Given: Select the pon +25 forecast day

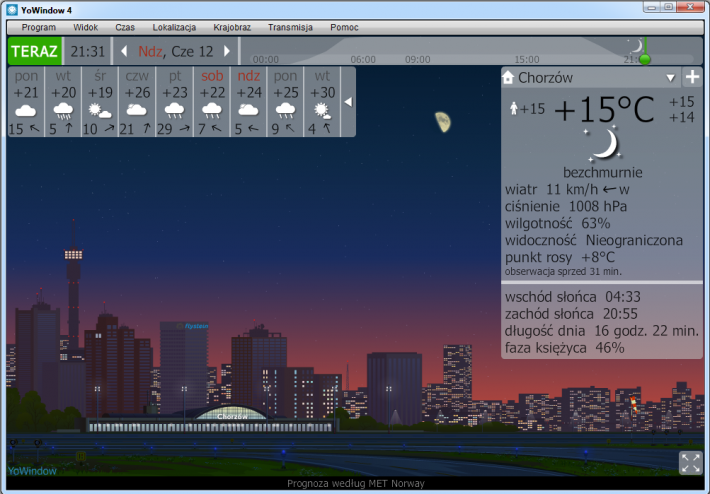Looking at the screenshot, I should (285, 102).
